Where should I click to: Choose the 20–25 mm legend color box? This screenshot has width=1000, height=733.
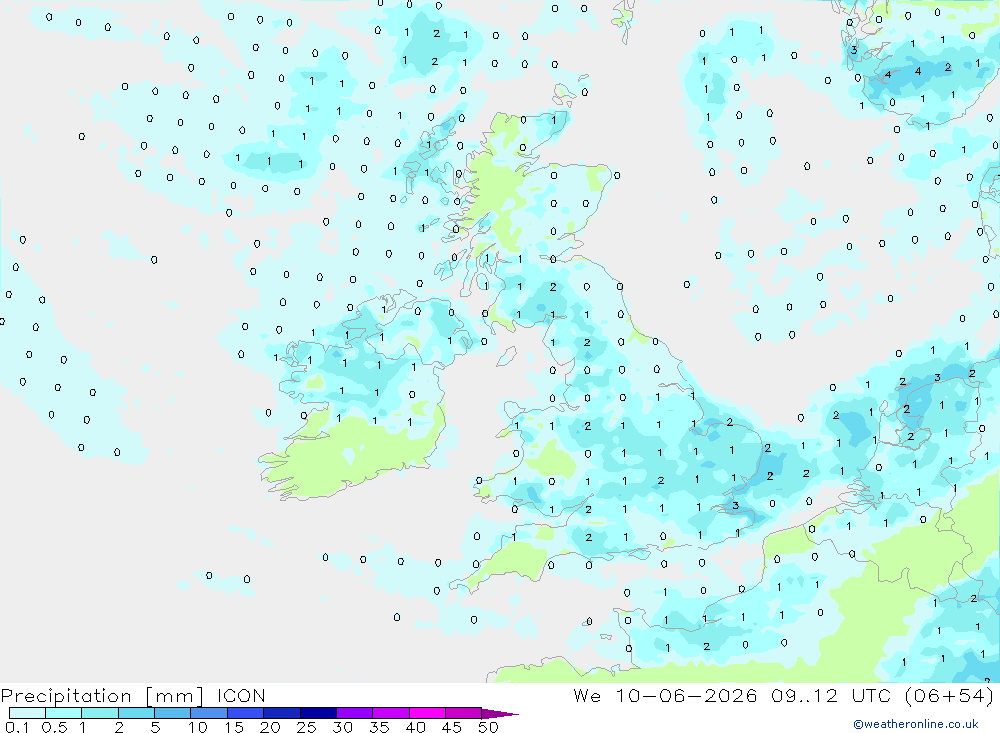[x=281, y=713]
